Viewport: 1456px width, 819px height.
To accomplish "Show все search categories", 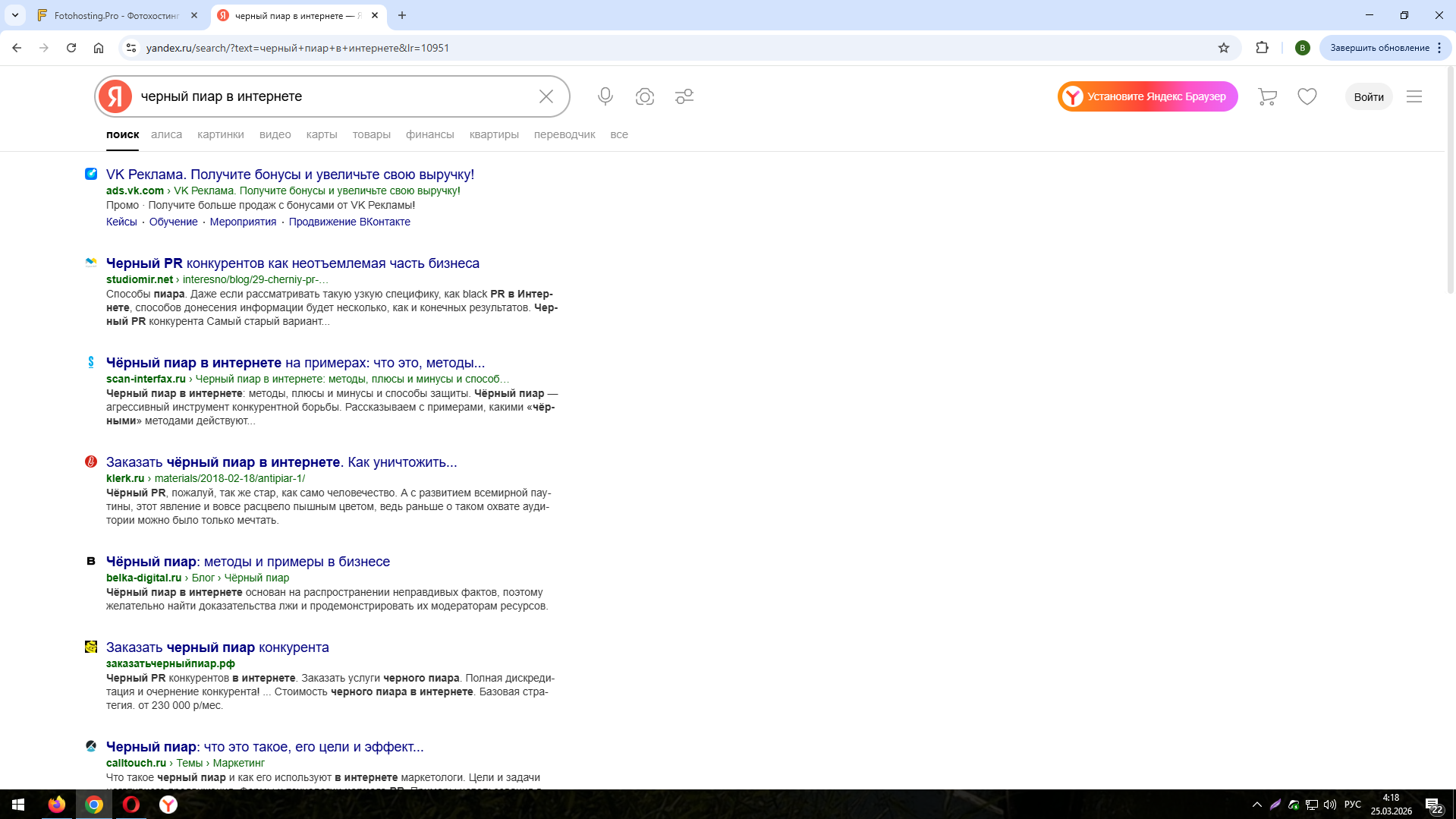I will pyautogui.click(x=619, y=134).
